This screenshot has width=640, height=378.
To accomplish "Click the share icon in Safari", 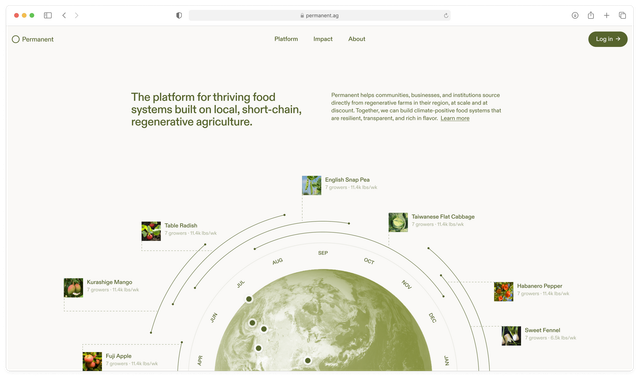I will coord(591,15).
